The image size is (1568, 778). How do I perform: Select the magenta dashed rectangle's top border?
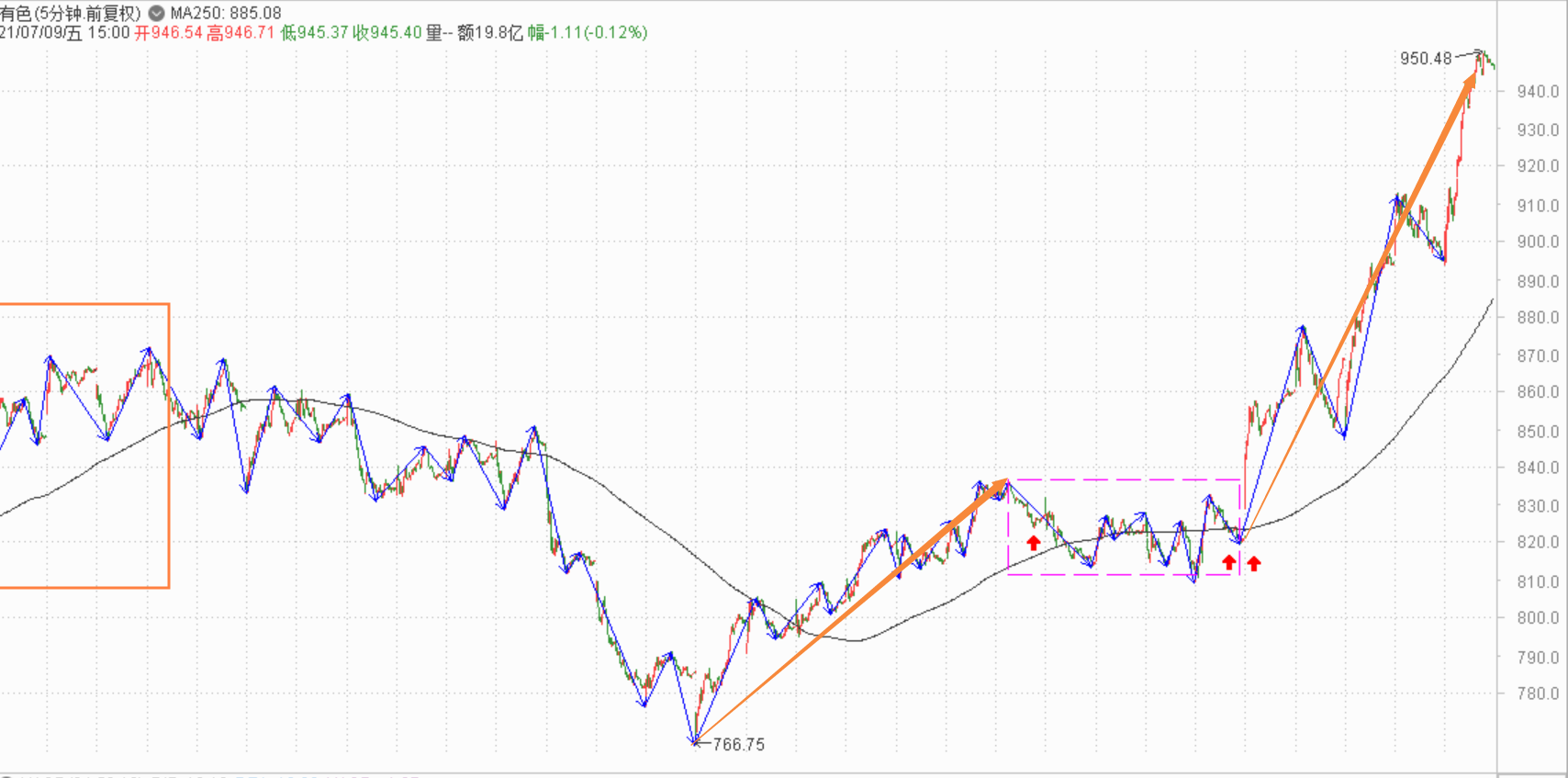point(1125,479)
